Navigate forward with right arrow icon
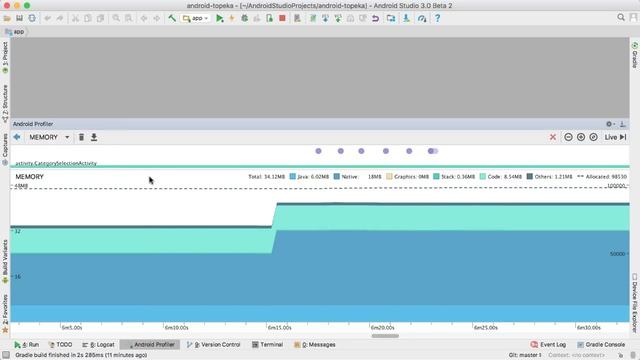This screenshot has width=640, height=360. point(156,18)
